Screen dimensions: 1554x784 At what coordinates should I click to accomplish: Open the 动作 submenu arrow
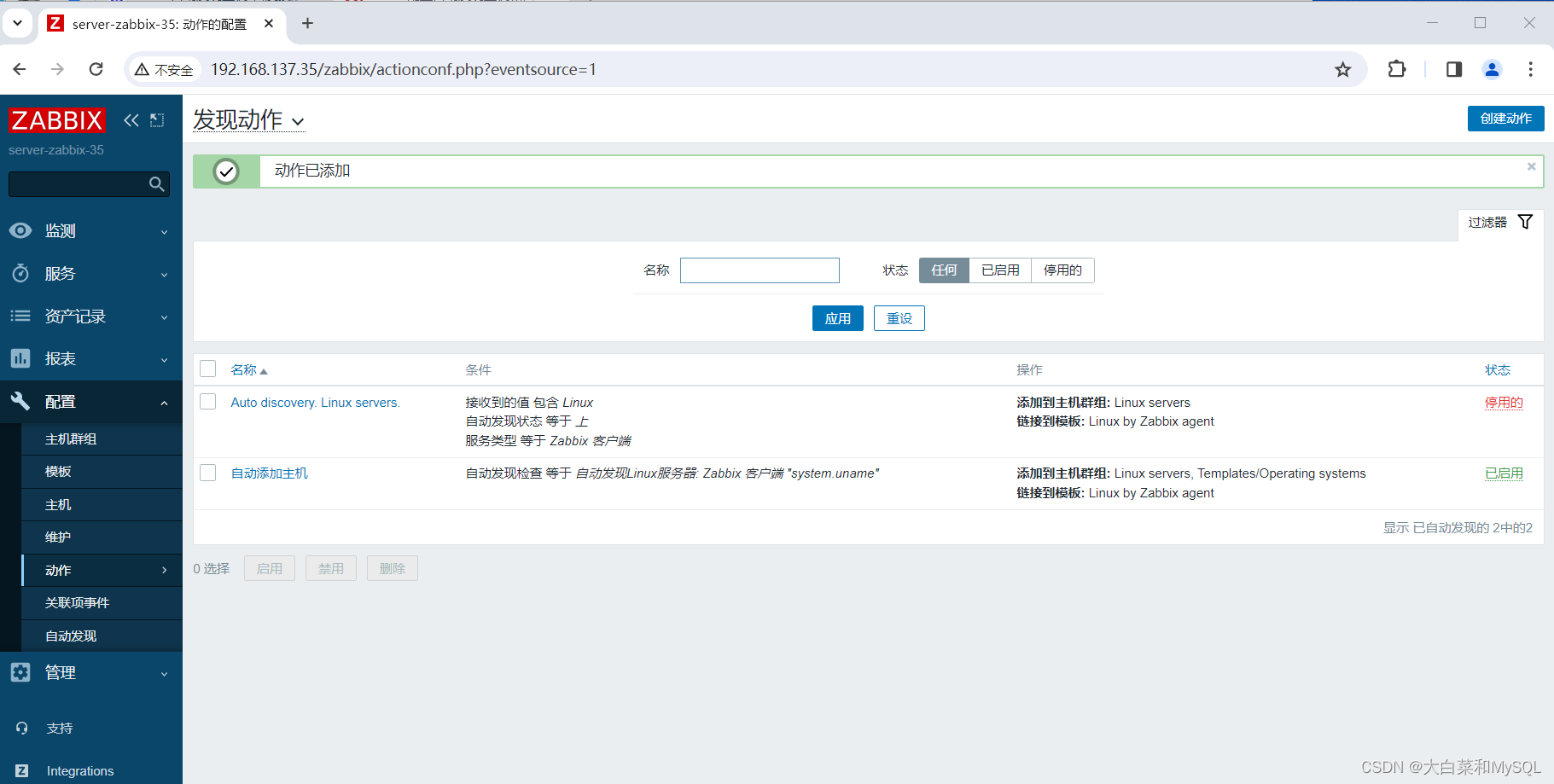point(165,570)
